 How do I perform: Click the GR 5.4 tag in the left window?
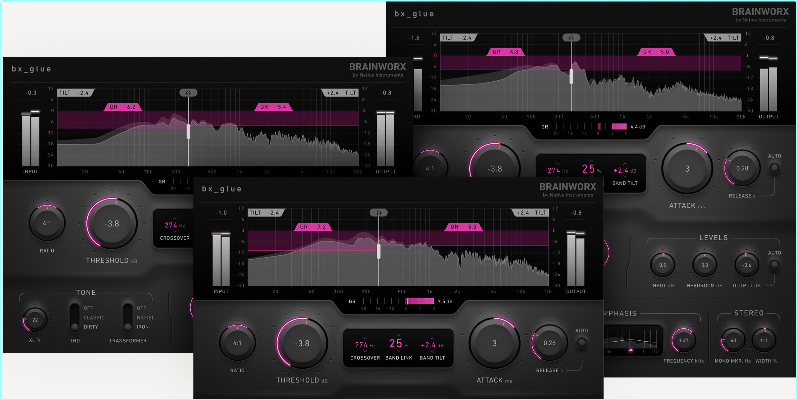point(273,107)
